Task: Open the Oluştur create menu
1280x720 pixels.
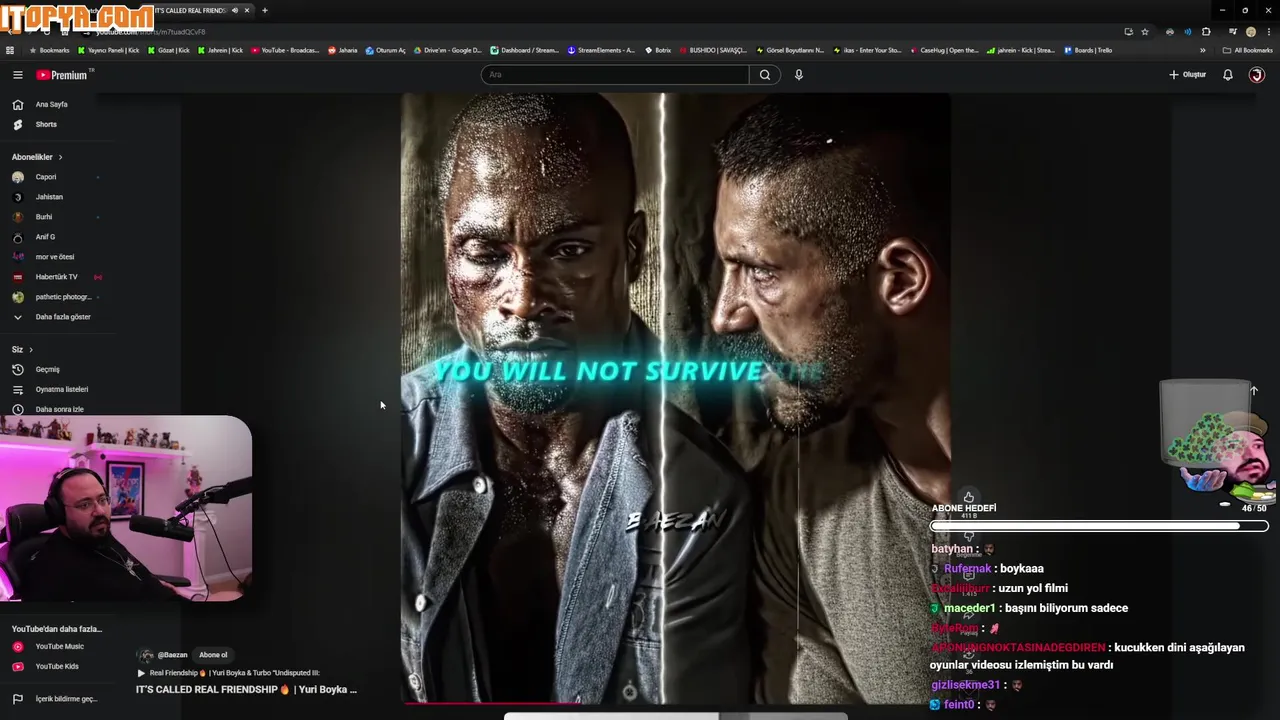Action: (1188, 75)
